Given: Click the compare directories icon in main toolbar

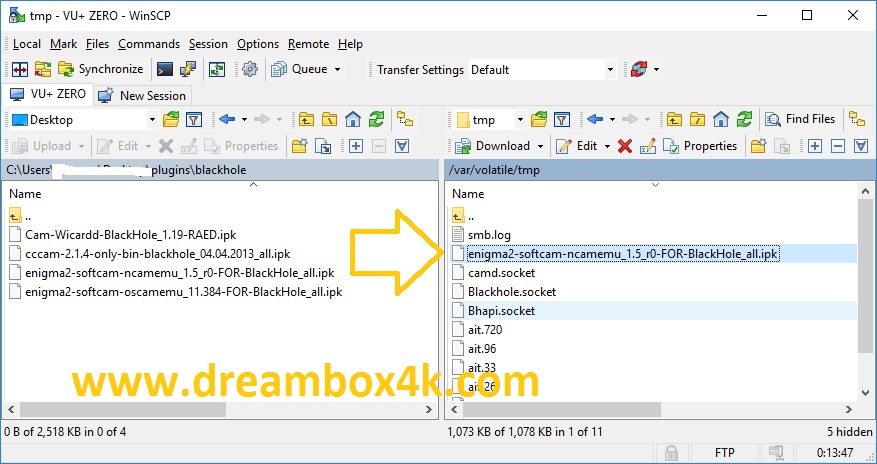Looking at the screenshot, I should coord(20,69).
